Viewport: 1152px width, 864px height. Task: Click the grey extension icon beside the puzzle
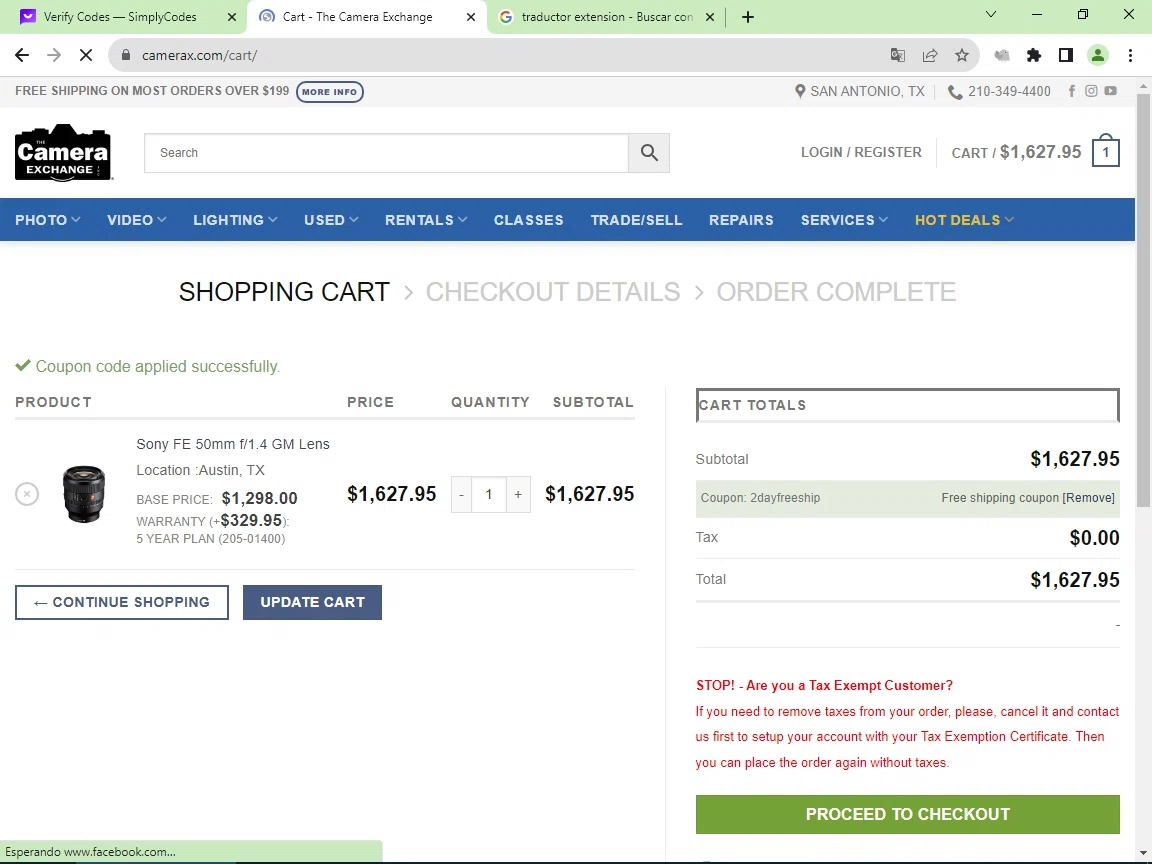1001,55
